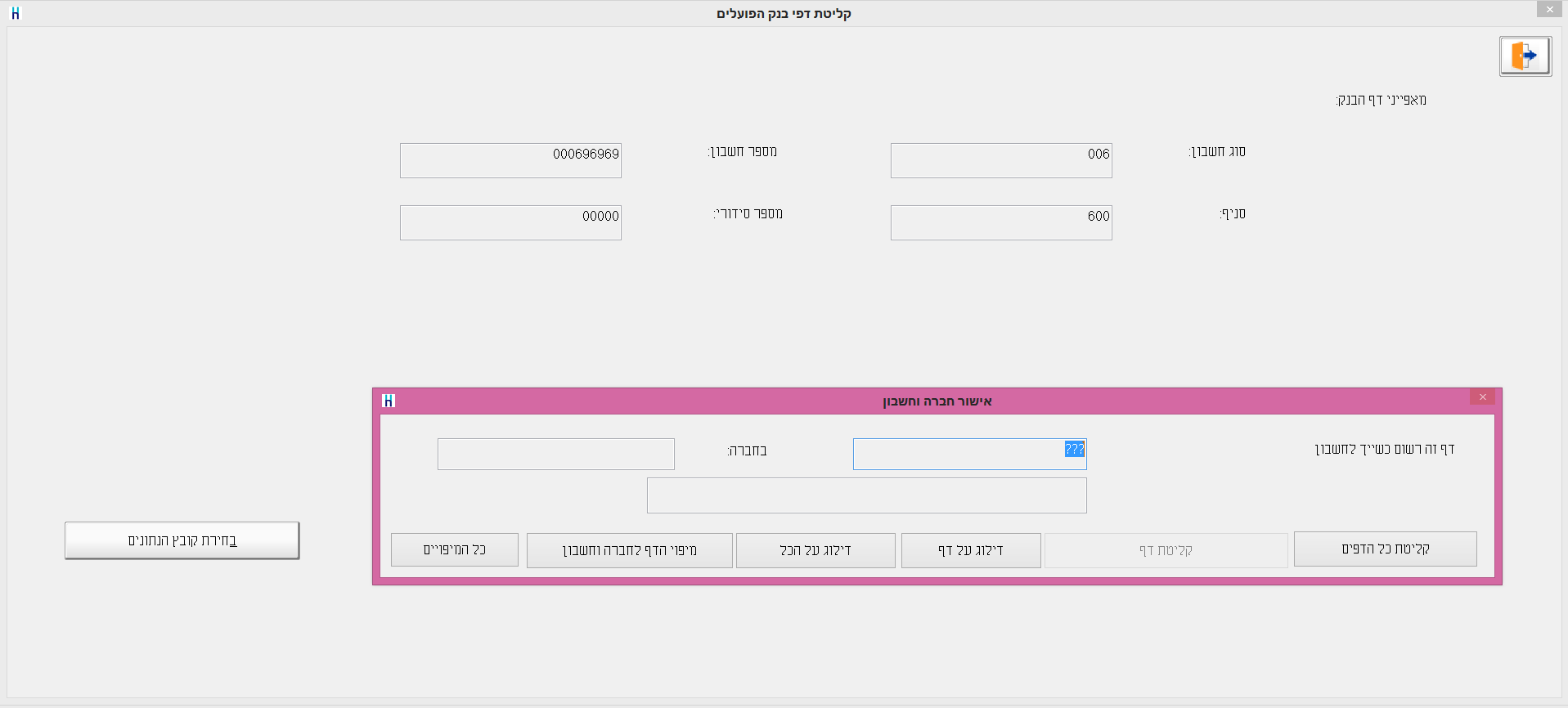The width and height of the screenshot is (1568, 708).
Task: Click the דילוג על הכל button
Action: coord(815,550)
